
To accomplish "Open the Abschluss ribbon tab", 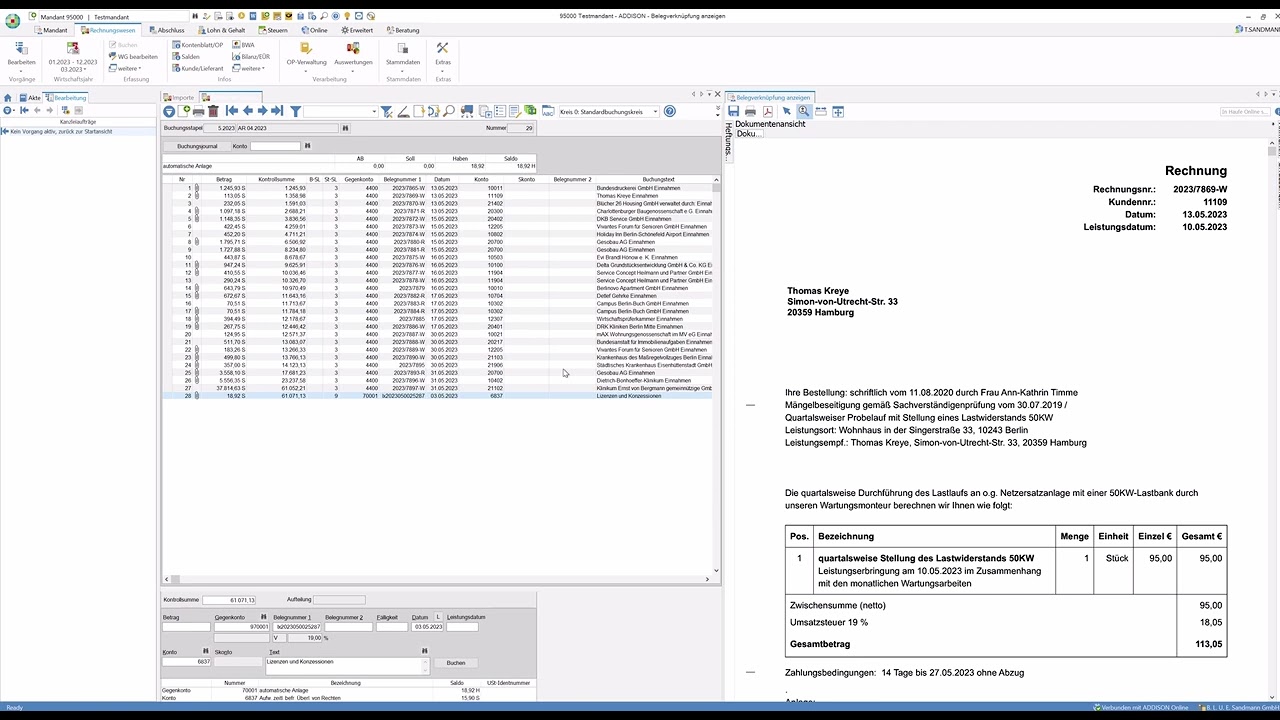I will (166, 30).
